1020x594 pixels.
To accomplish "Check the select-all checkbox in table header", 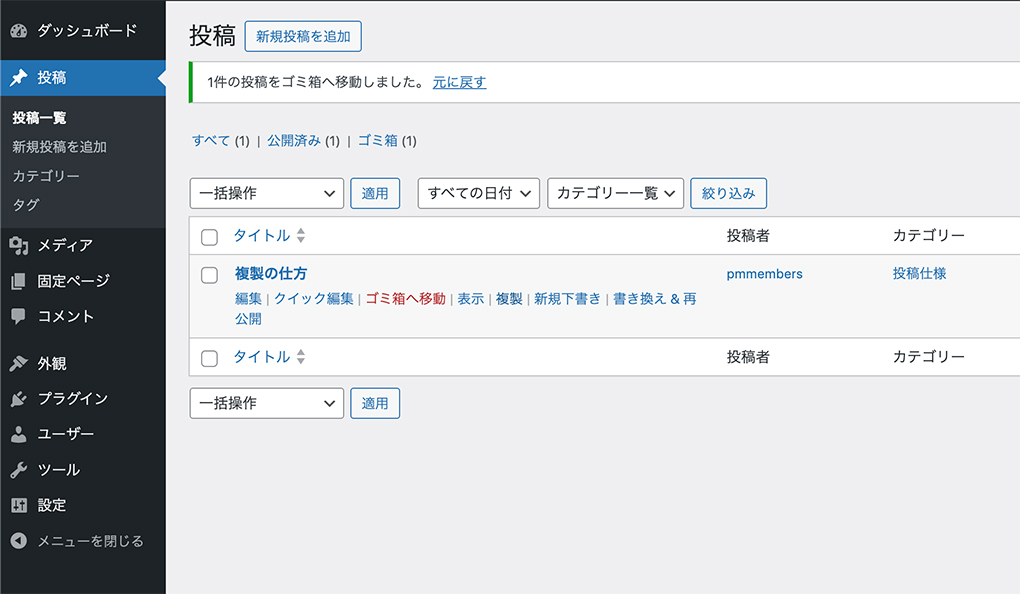I will [209, 237].
